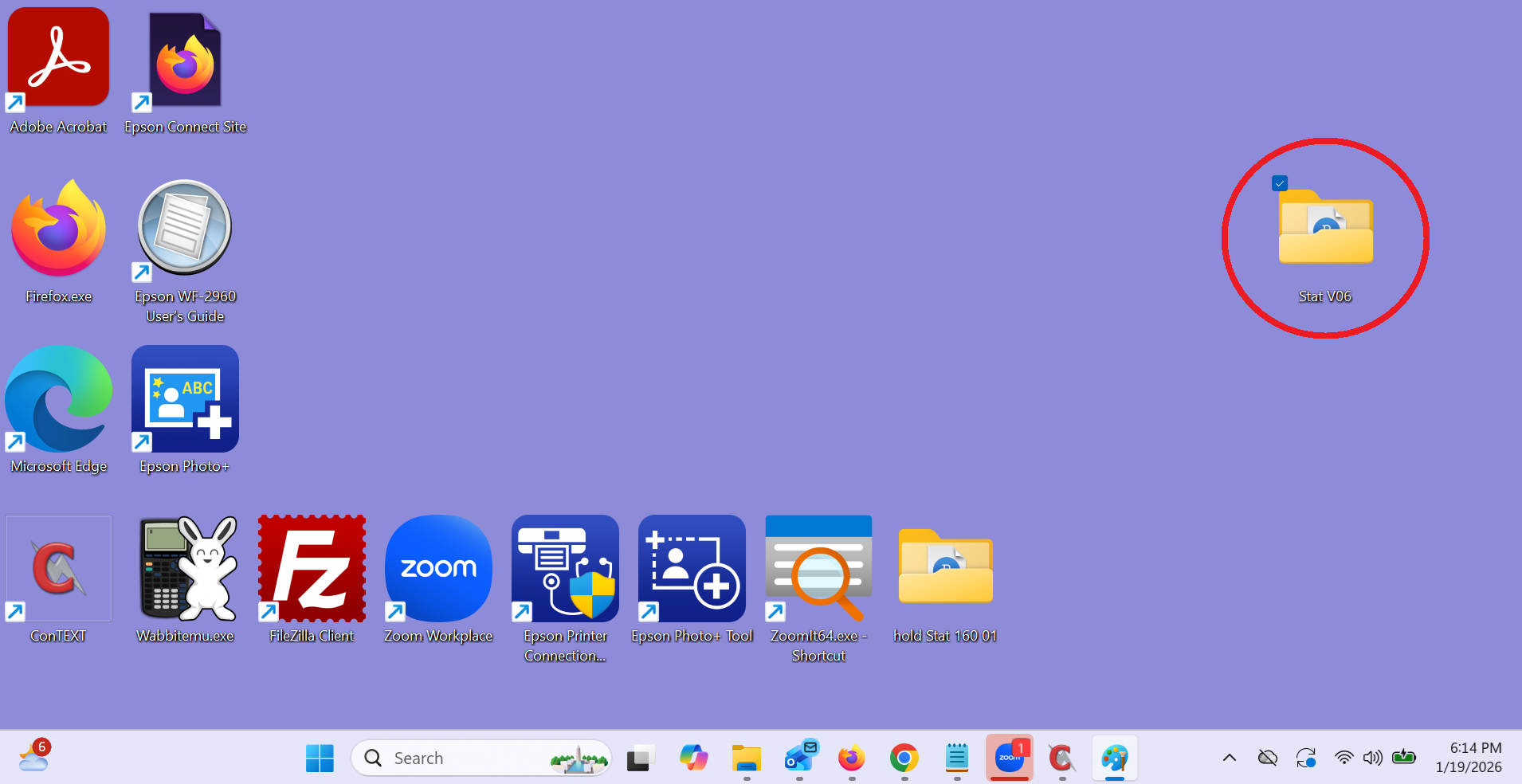Open the volume control in system tray
Screen dimensions: 1522x784
click(1372, 758)
